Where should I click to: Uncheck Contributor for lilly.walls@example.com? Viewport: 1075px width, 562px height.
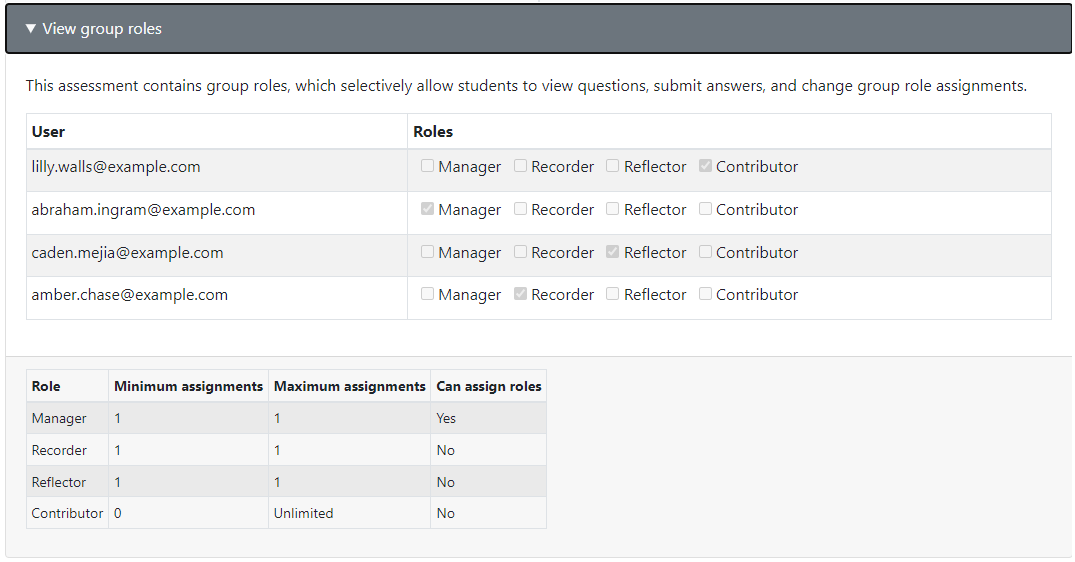(x=705, y=166)
